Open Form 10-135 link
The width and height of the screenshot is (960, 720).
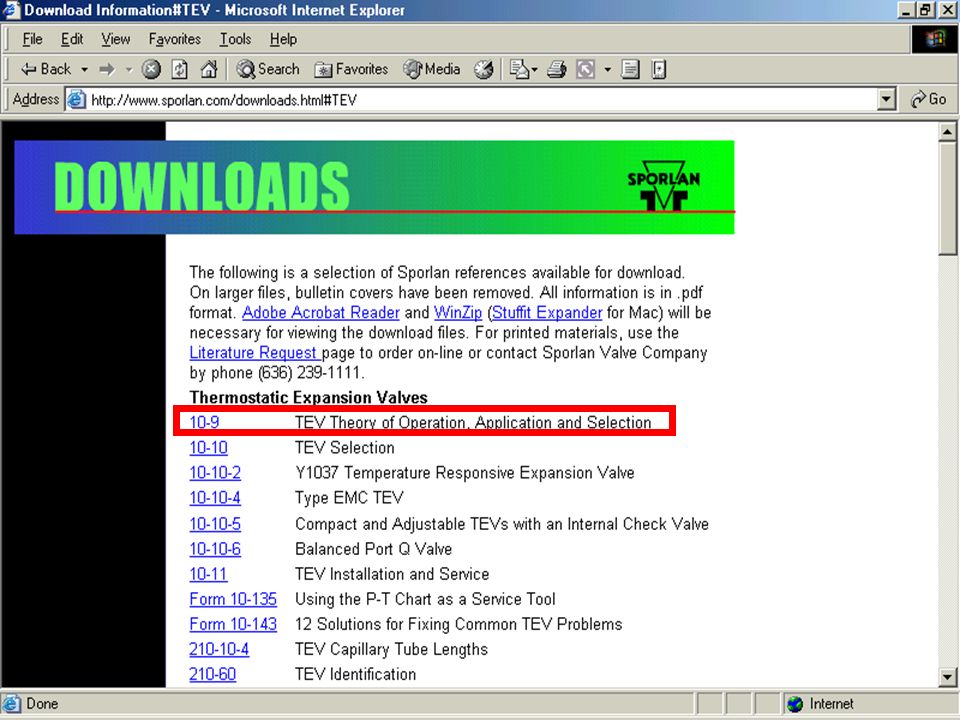(x=233, y=599)
